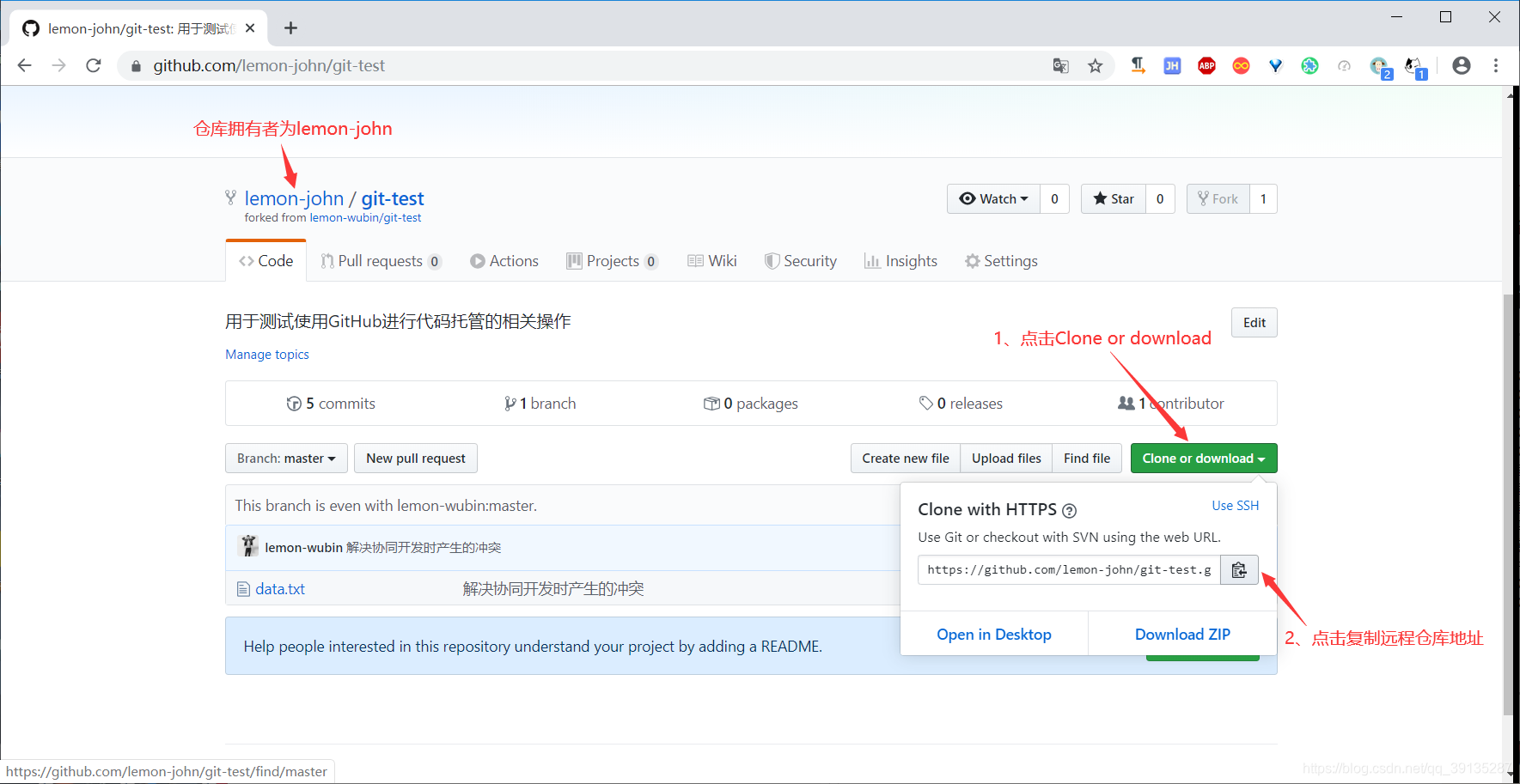Click Edit repository description button
The height and width of the screenshot is (784, 1520).
point(1254,323)
